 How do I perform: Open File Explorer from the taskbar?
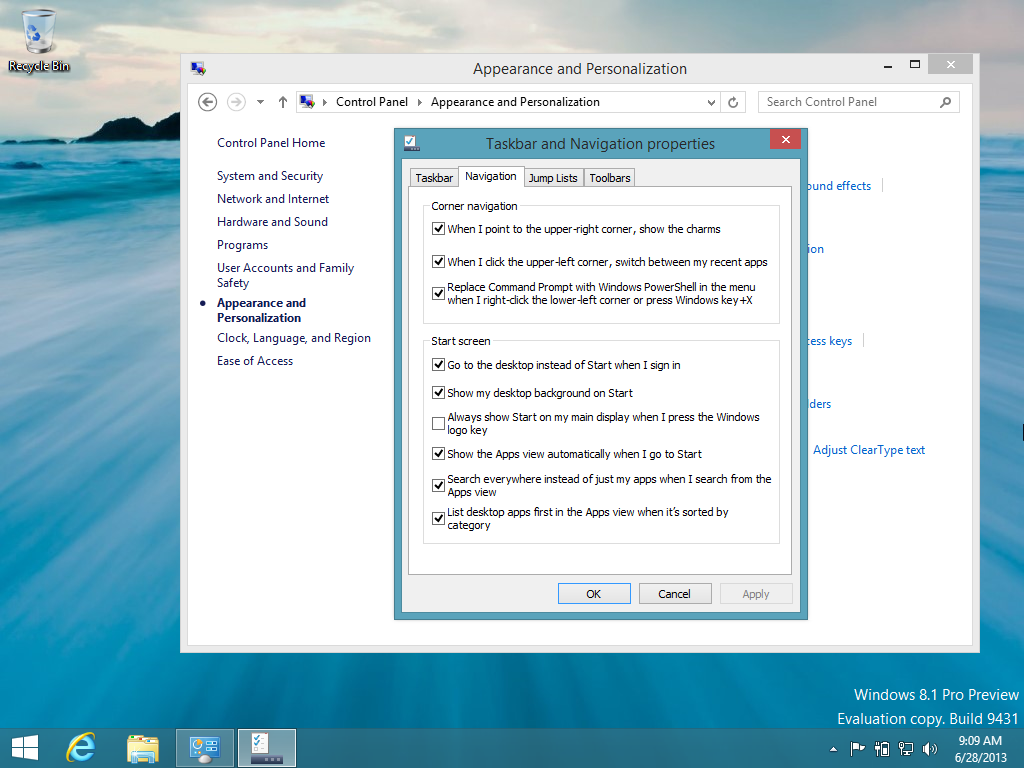[x=143, y=747]
